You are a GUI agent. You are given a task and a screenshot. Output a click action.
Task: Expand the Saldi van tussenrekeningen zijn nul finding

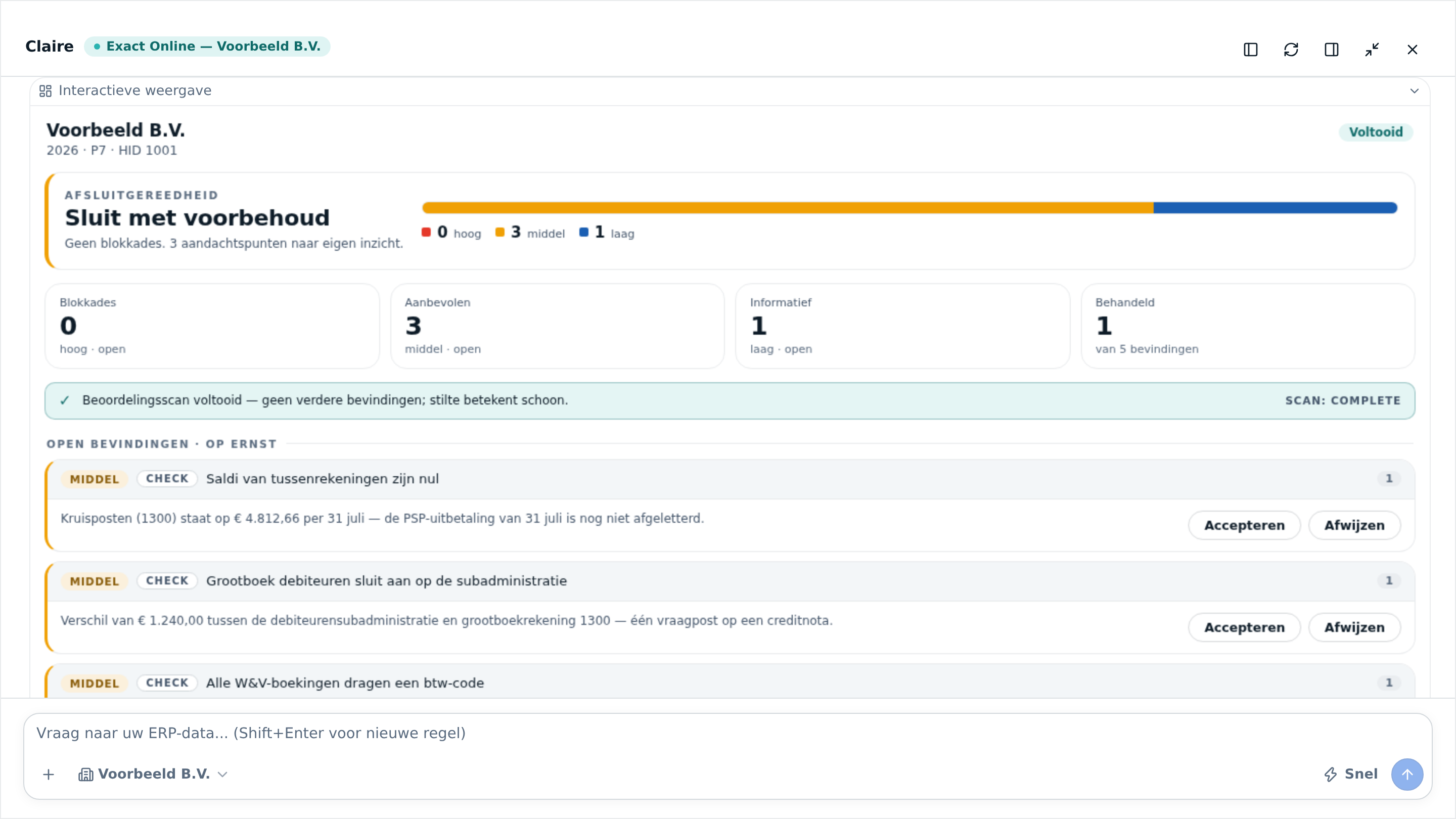point(732,479)
